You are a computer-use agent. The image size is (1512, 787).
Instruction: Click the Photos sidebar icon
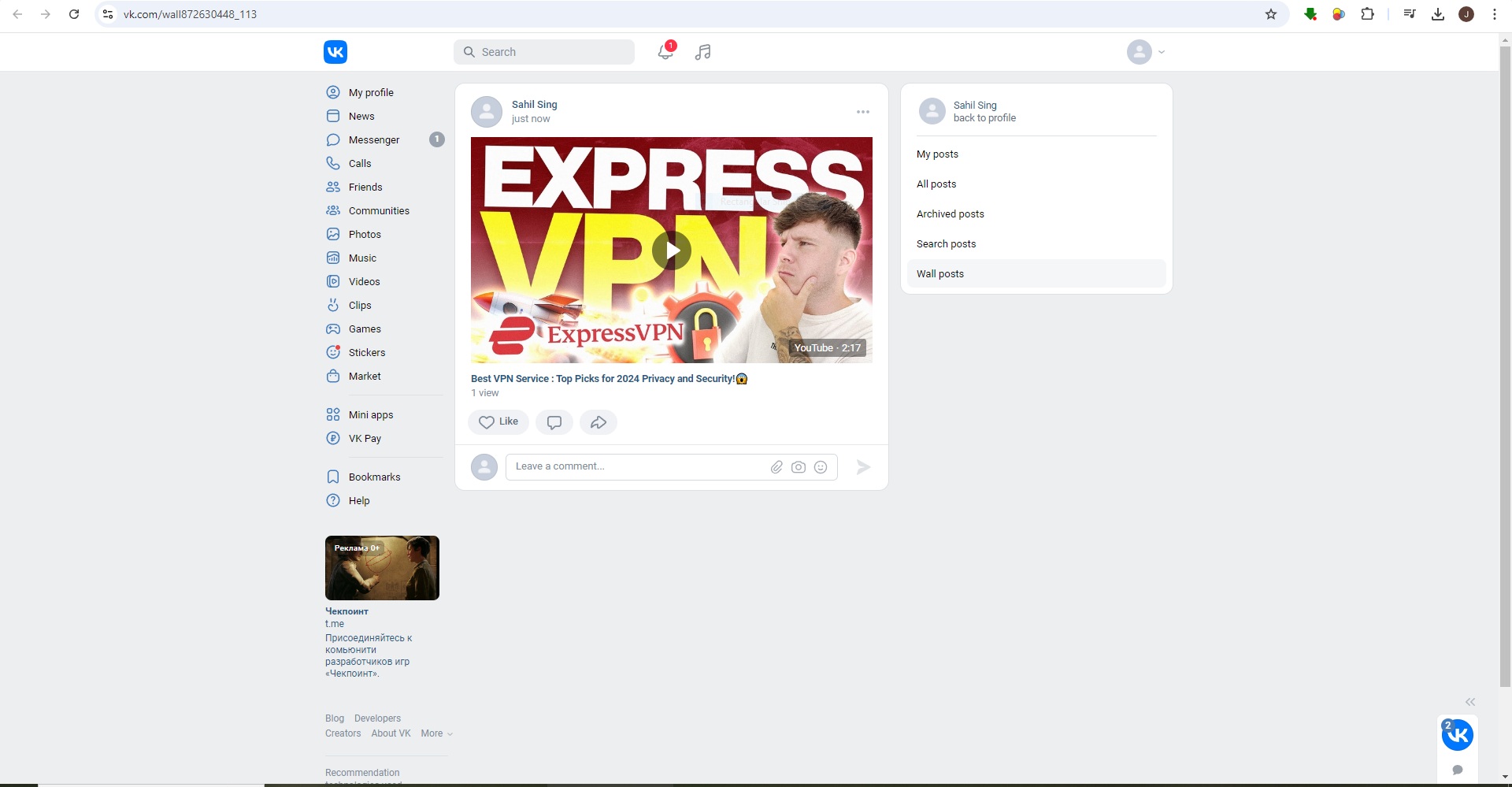tap(333, 234)
